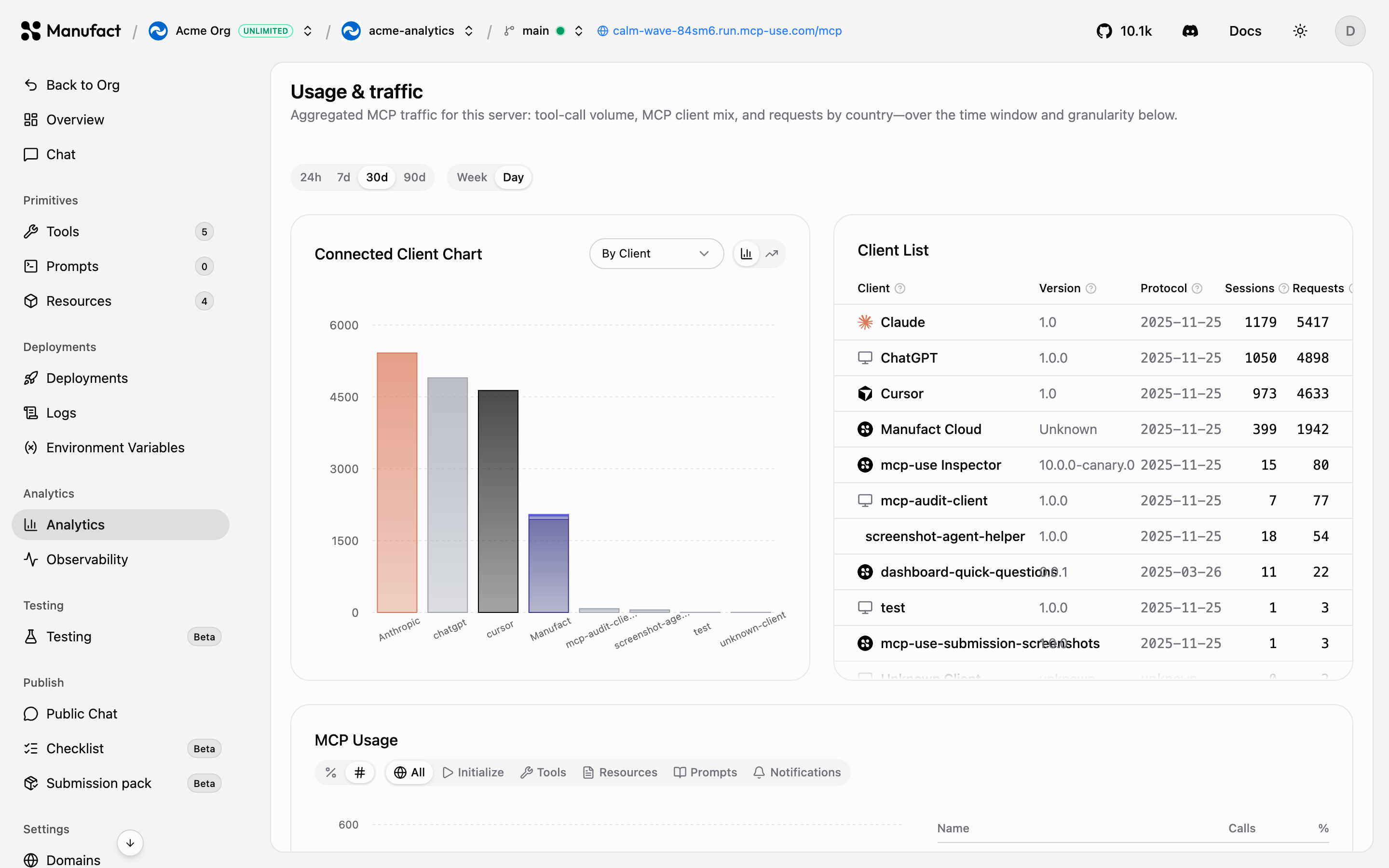Image resolution: width=1389 pixels, height=868 pixels.
Task: Click the ChatGPT monitor icon
Action: (865, 358)
